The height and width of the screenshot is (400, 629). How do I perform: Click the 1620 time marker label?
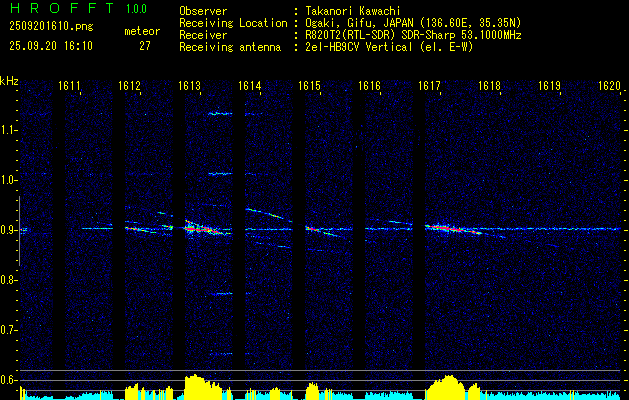(609, 85)
